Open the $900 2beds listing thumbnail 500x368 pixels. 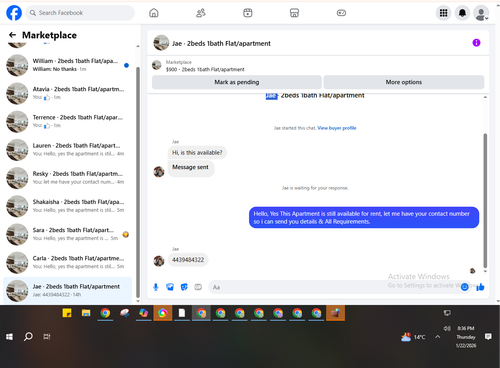coord(157,65)
